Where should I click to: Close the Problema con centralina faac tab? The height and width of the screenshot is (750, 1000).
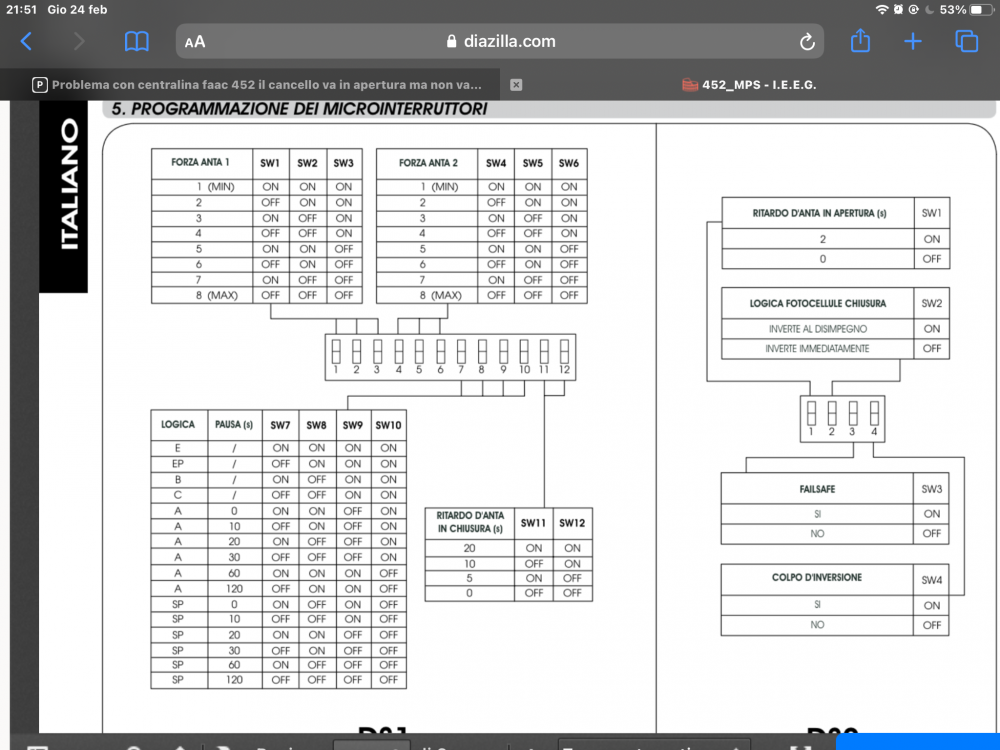pyautogui.click(x=517, y=85)
